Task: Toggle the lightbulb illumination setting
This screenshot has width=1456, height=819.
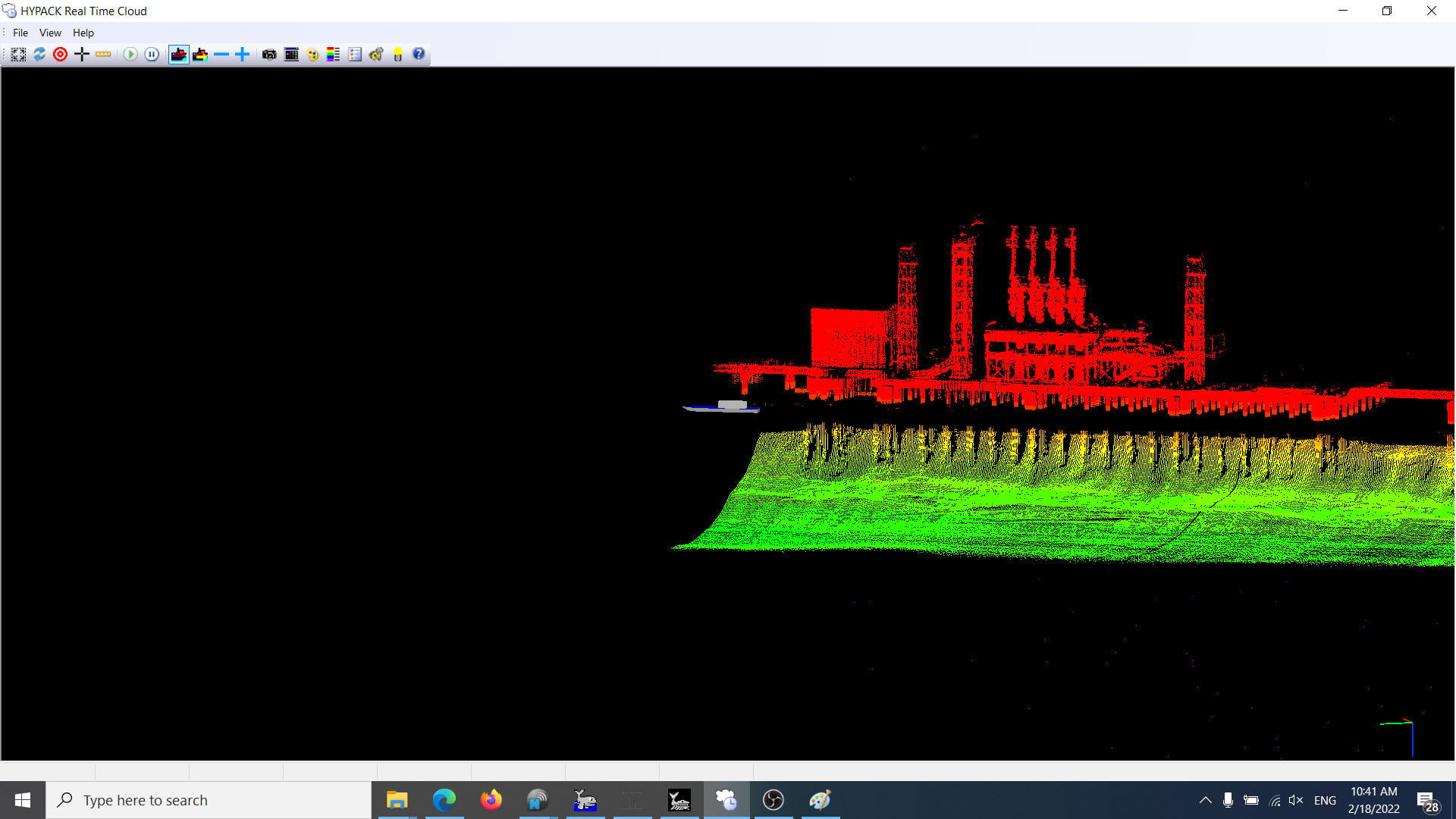Action: click(397, 54)
